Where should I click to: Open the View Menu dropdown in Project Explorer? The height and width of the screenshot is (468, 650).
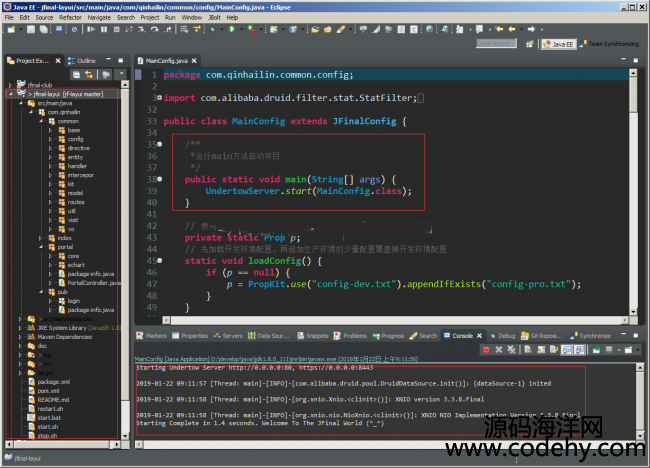120,75
